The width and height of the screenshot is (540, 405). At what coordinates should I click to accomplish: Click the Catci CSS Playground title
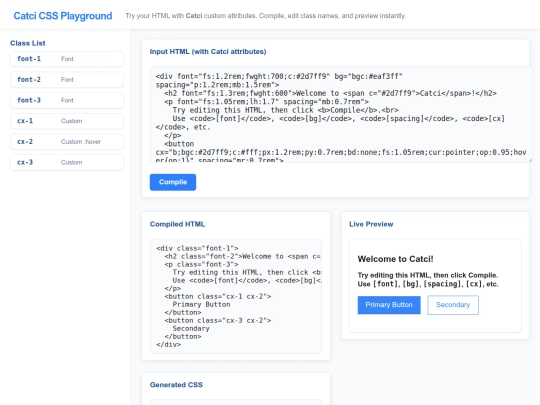(63, 16)
